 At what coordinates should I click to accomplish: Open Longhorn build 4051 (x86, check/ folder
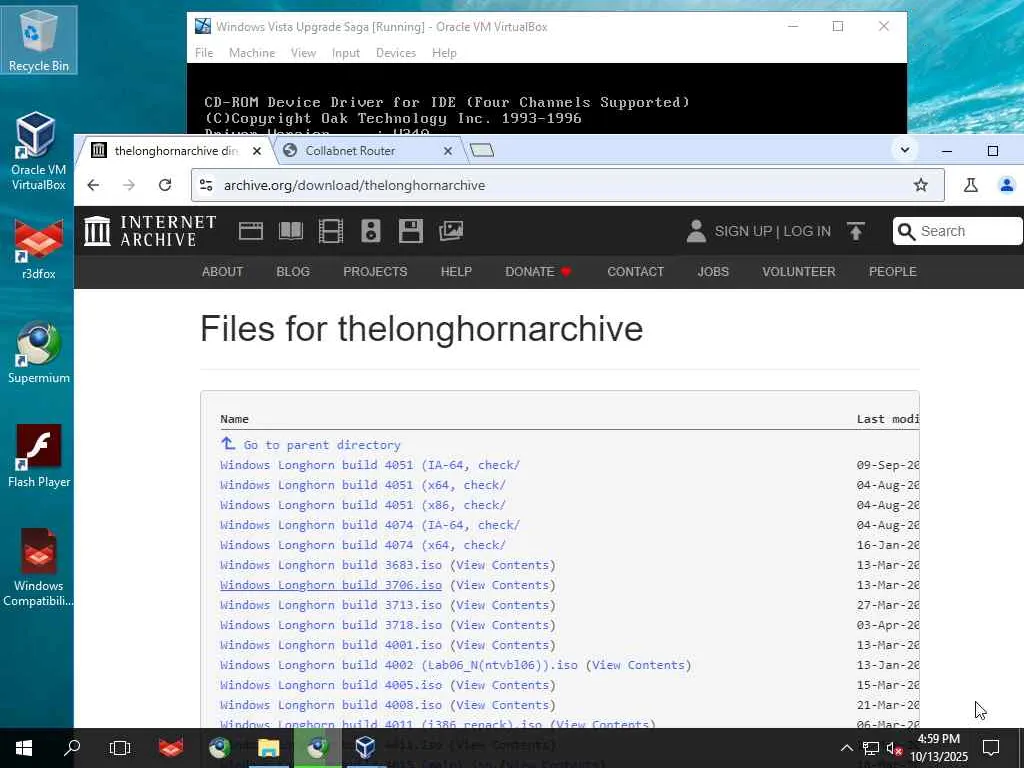(x=362, y=505)
